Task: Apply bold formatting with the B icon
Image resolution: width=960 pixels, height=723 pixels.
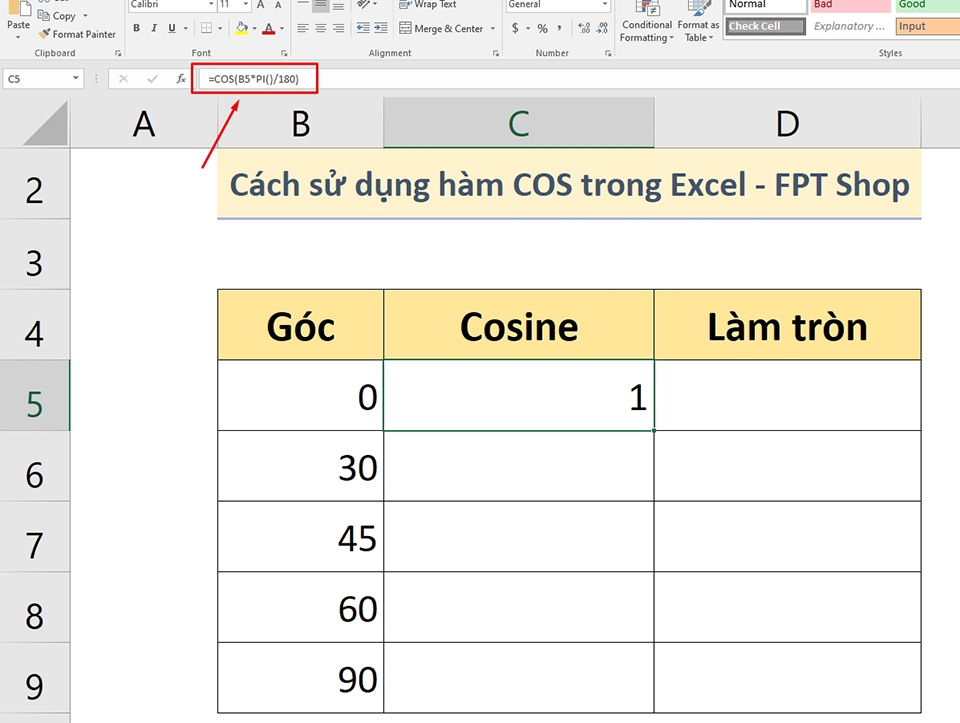Action: pos(137,28)
